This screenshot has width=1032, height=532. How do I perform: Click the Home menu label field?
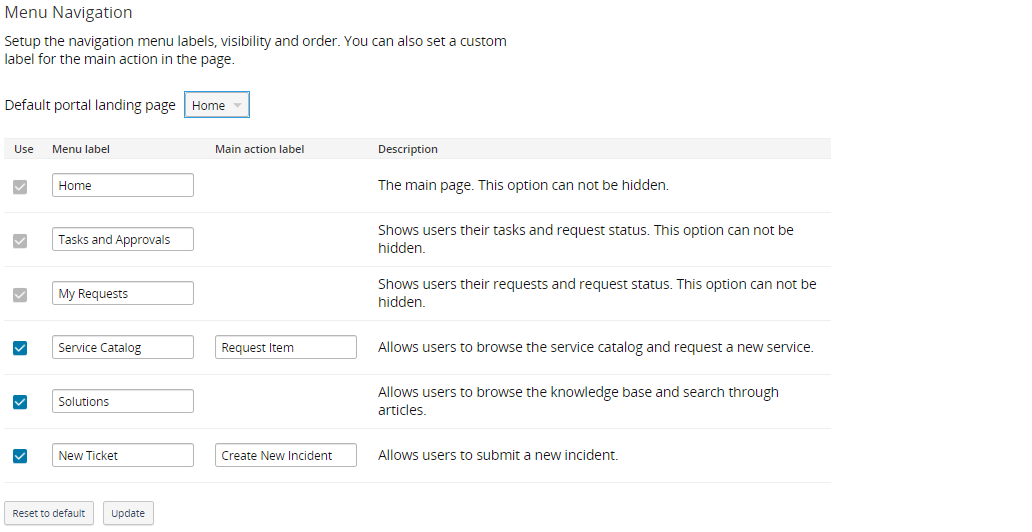coord(122,186)
